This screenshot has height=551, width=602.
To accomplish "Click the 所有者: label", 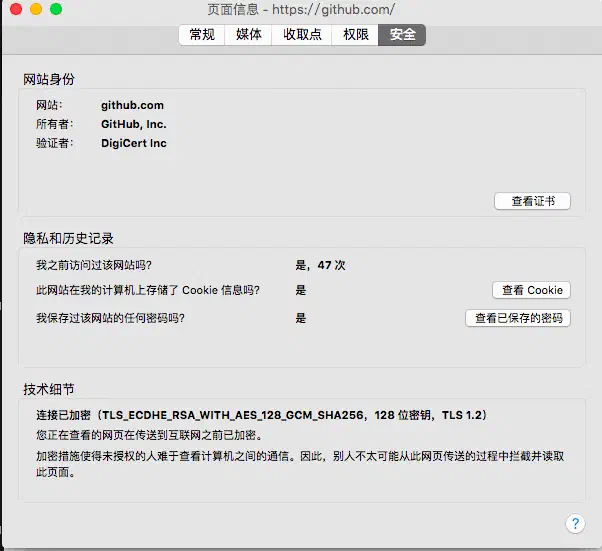I will click(x=55, y=124).
